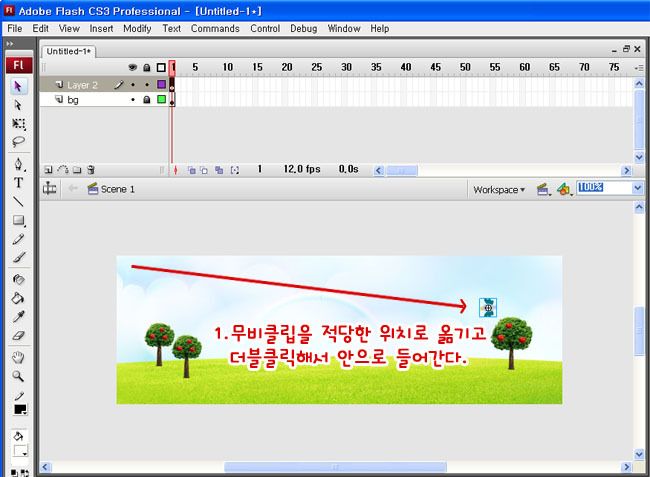The height and width of the screenshot is (477, 650).
Task: Select the Line tool
Action: (18, 202)
